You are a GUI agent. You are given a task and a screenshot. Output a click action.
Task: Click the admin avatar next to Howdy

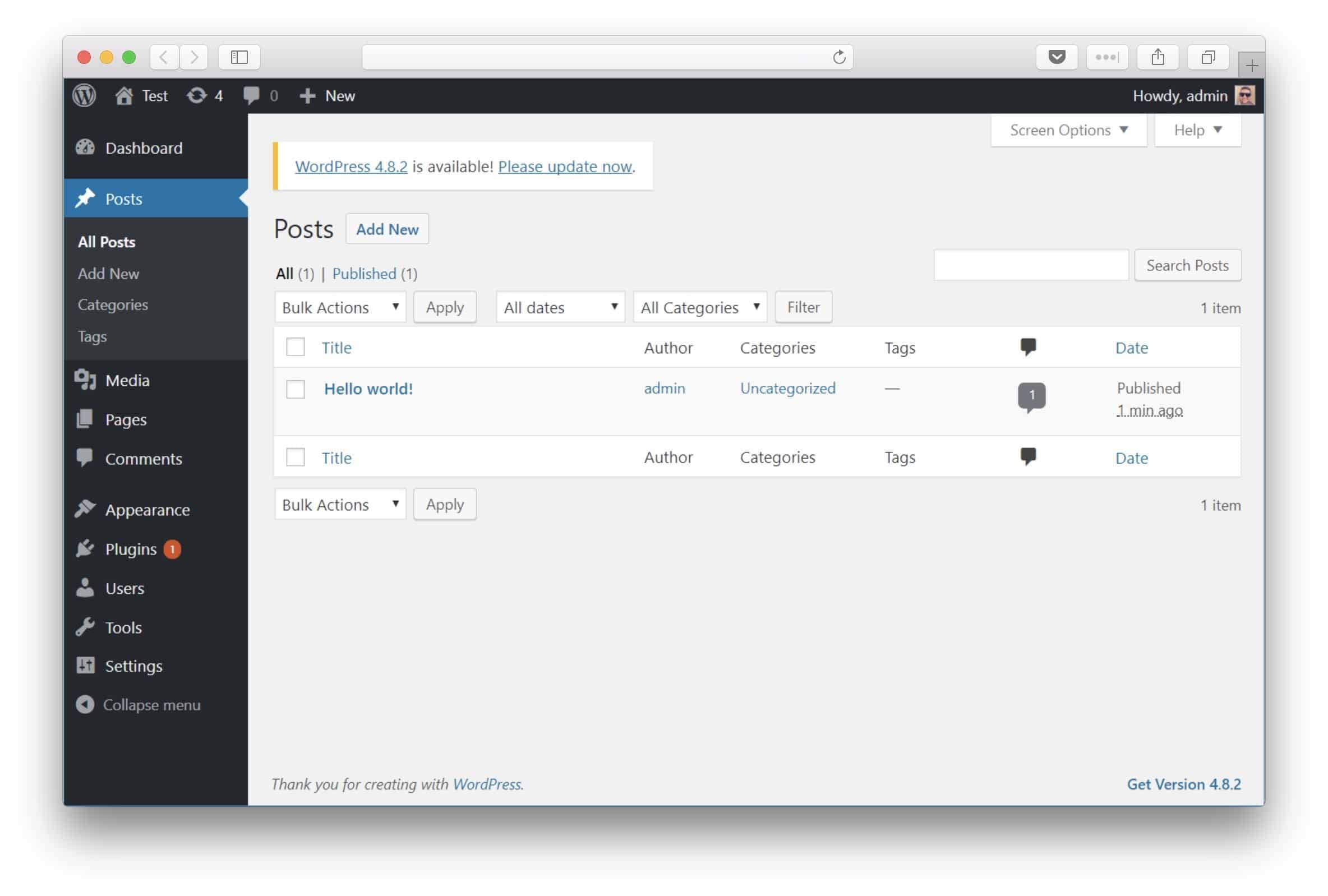point(1244,95)
